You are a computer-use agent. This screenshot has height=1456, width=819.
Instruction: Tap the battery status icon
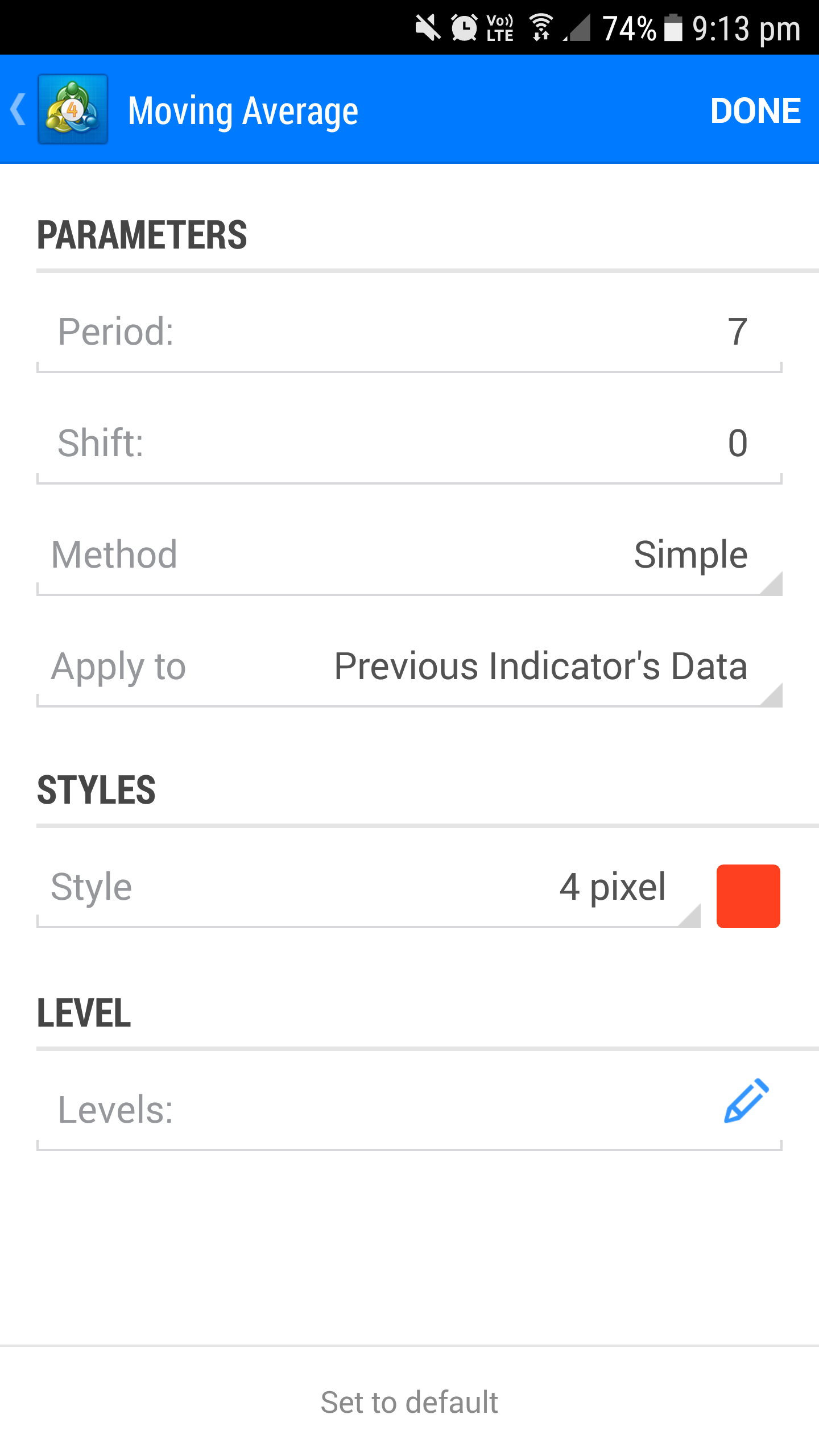[673, 28]
